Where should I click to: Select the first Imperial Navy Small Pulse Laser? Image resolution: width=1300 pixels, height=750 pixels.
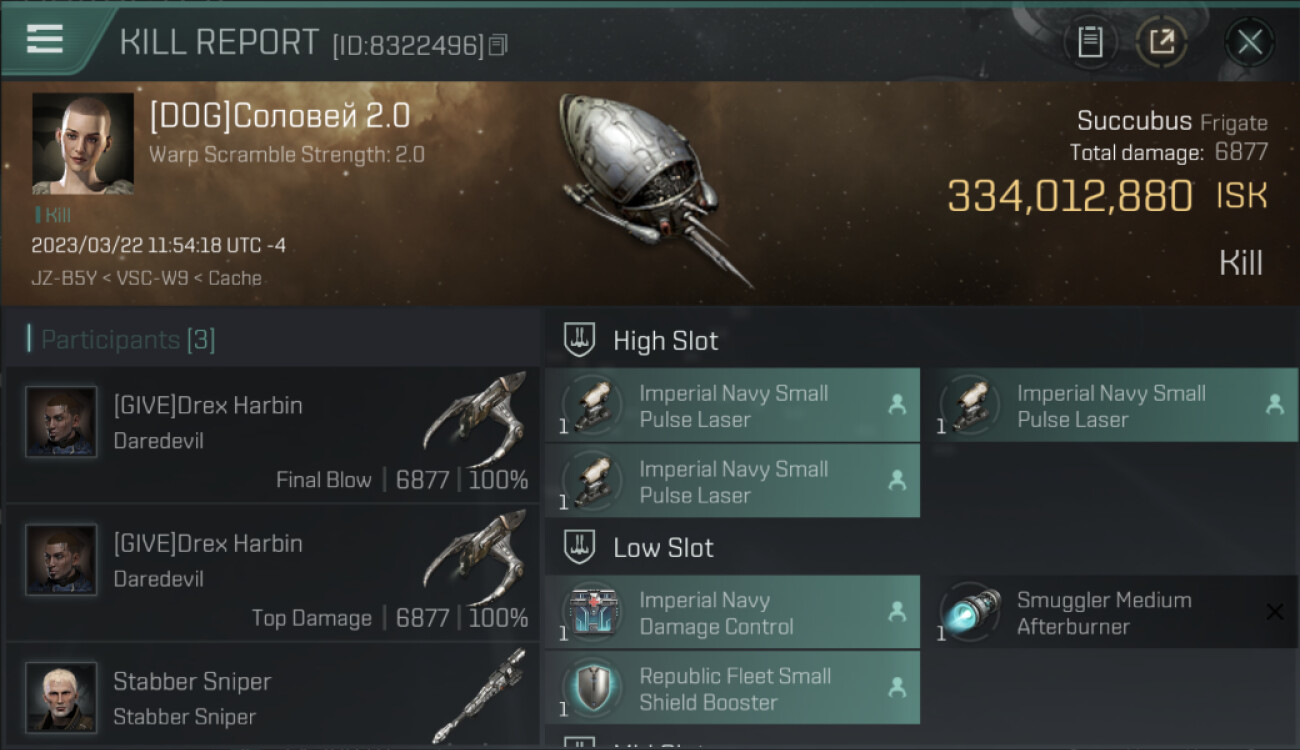click(732, 406)
